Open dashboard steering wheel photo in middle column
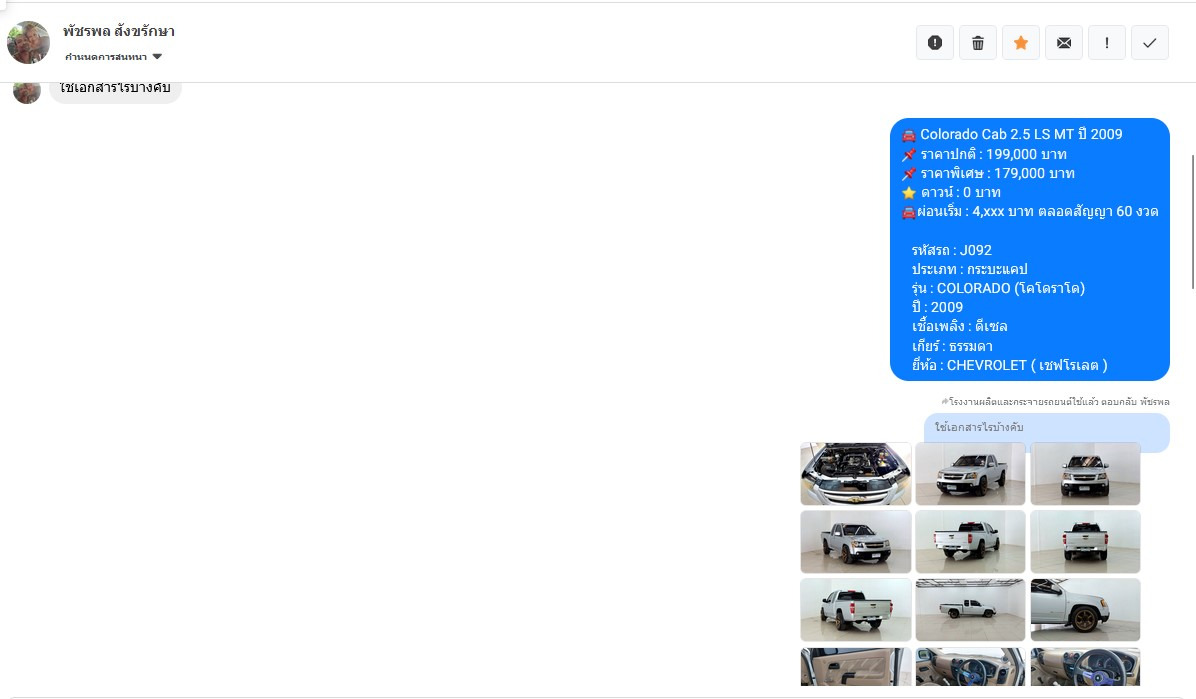This screenshot has width=1196, height=699. tap(970, 666)
